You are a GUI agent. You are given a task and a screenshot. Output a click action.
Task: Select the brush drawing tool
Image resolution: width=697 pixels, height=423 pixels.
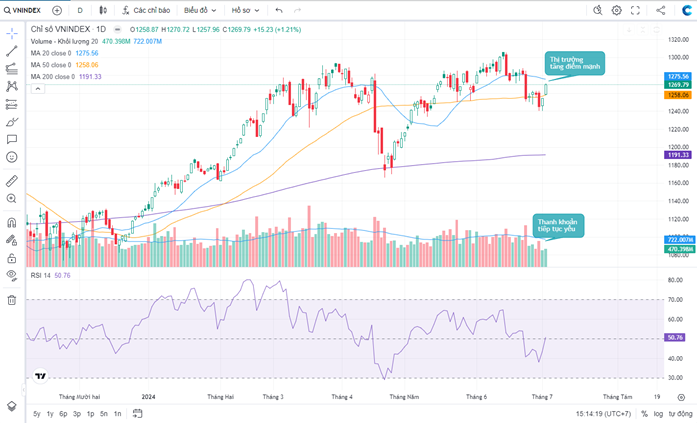[x=12, y=122]
